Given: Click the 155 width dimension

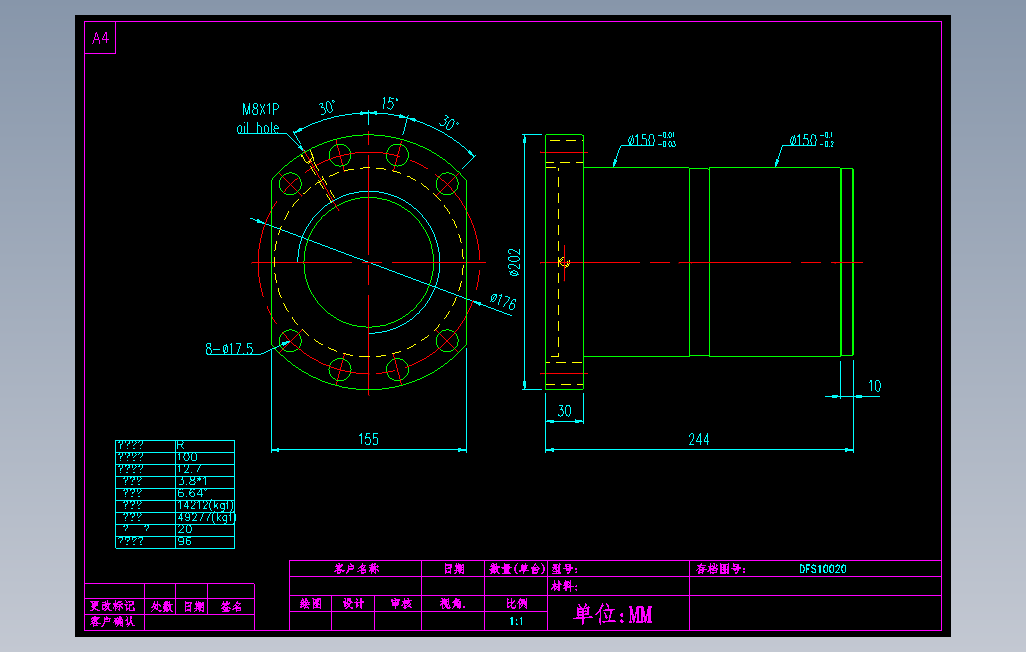Looking at the screenshot, I should [x=368, y=439].
